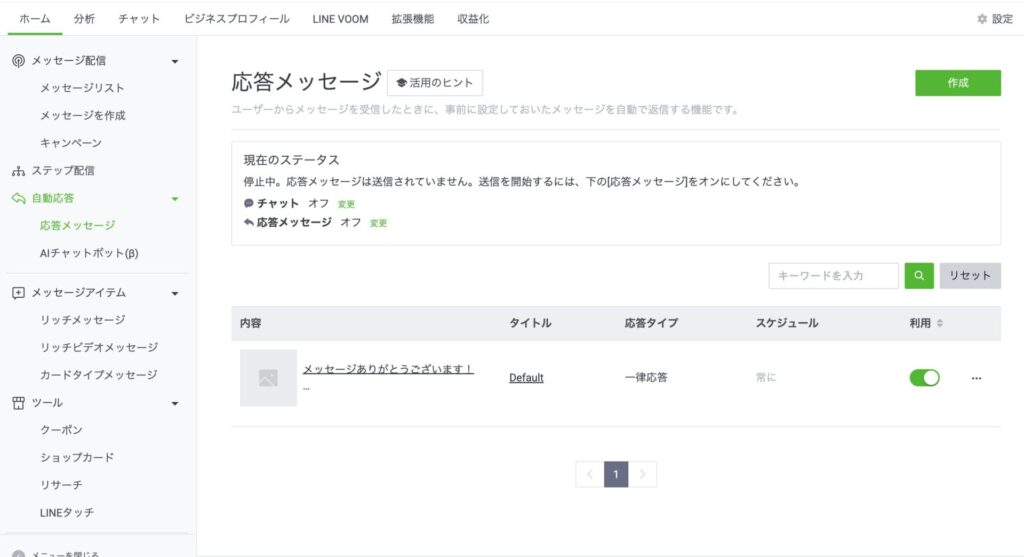Viewport: 1024px width, 557px height.
Task: Open the チャット tab
Action: click(139, 19)
